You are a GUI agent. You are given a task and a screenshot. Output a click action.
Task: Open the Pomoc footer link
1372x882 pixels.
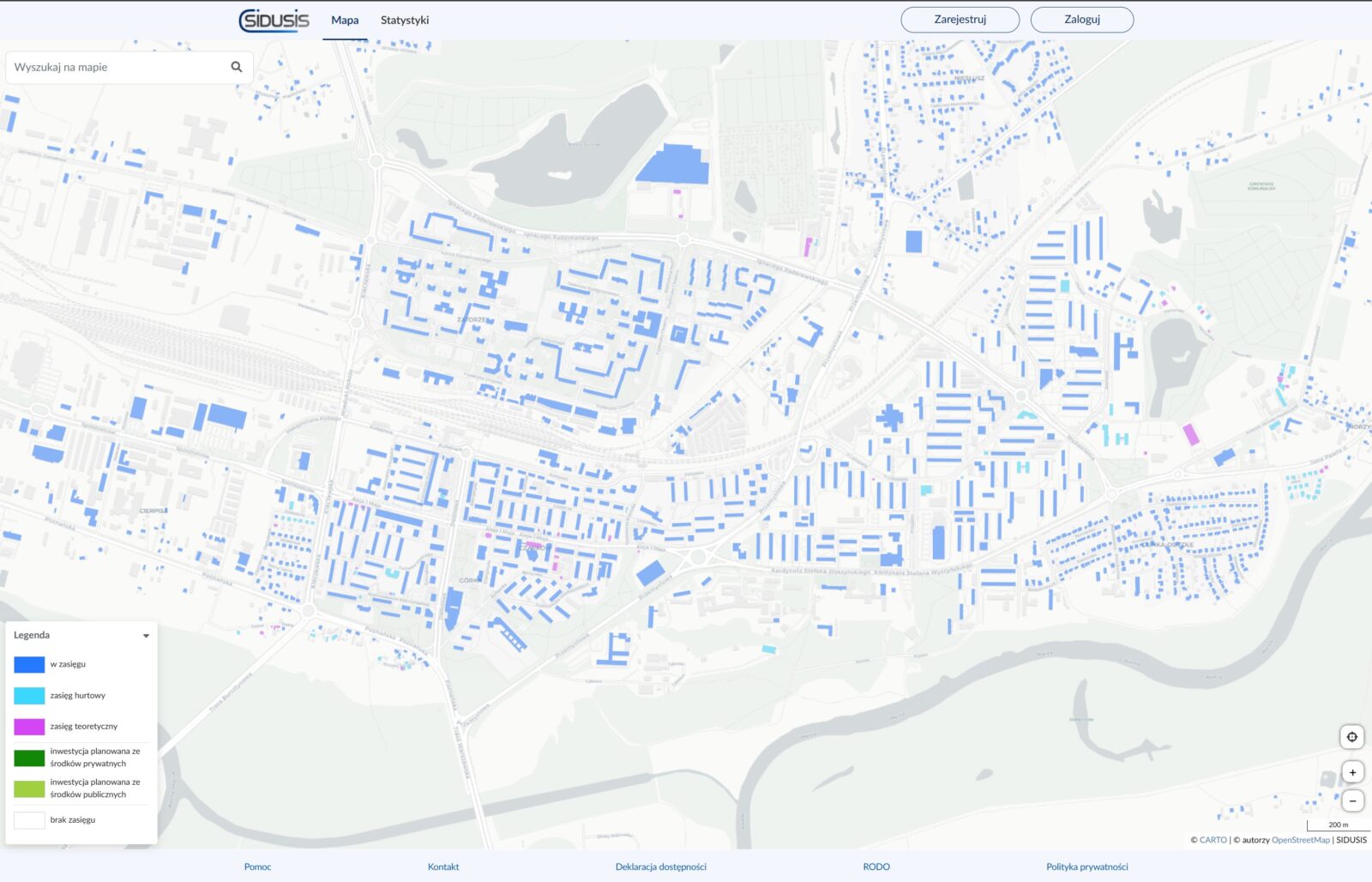(257, 867)
